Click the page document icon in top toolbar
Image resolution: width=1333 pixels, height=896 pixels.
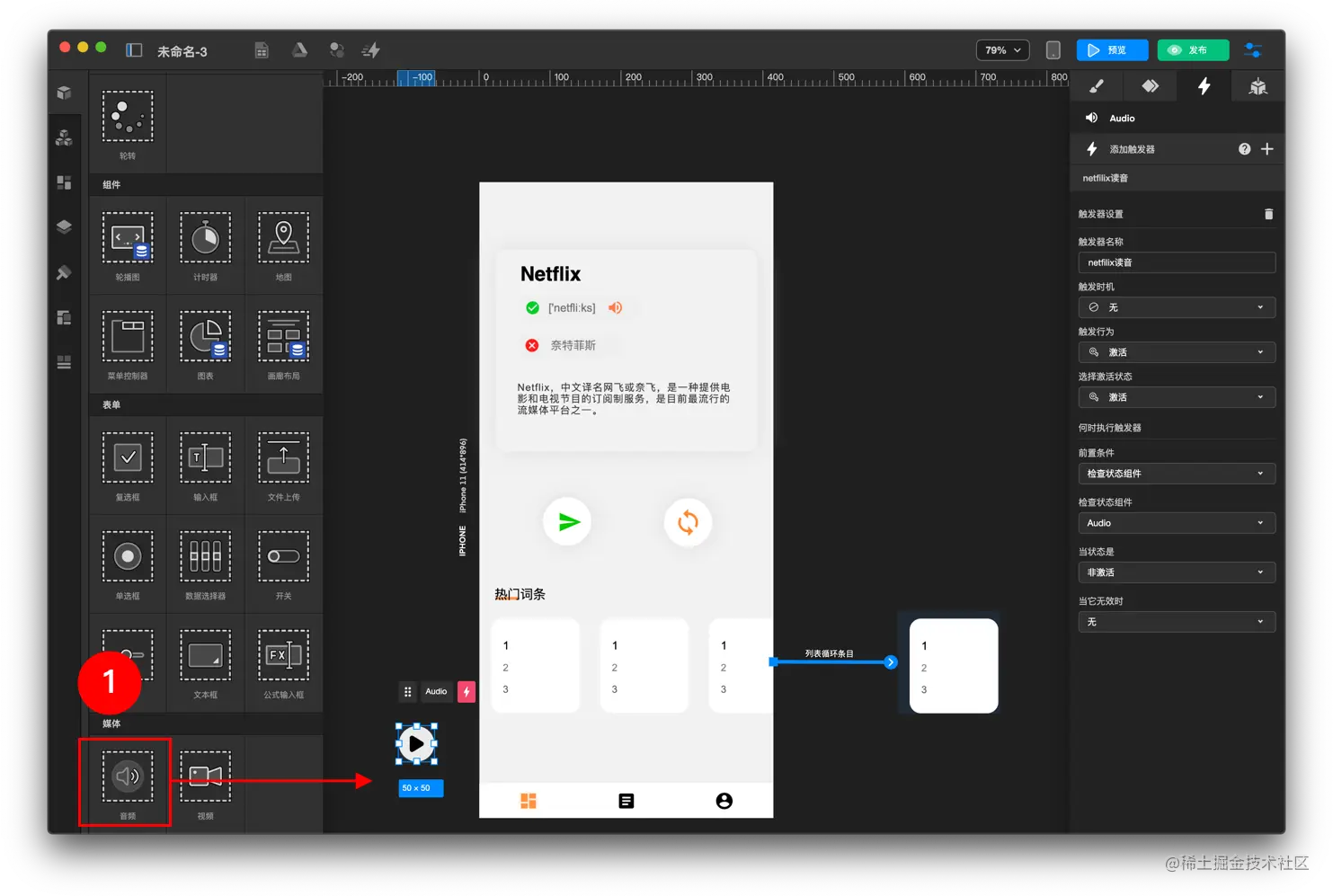coord(262,50)
